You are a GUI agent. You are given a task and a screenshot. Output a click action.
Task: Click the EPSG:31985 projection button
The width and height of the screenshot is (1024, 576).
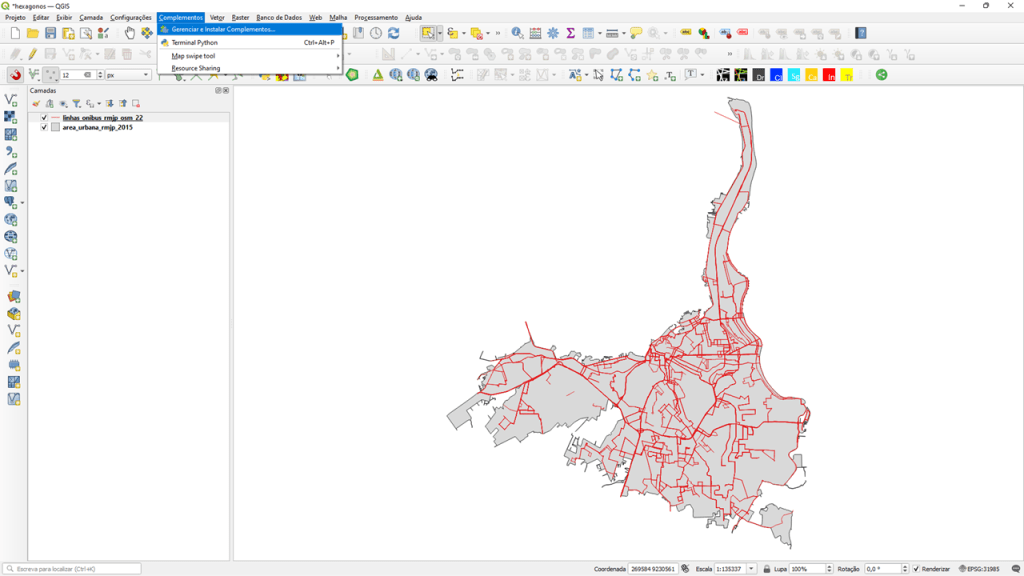977,569
